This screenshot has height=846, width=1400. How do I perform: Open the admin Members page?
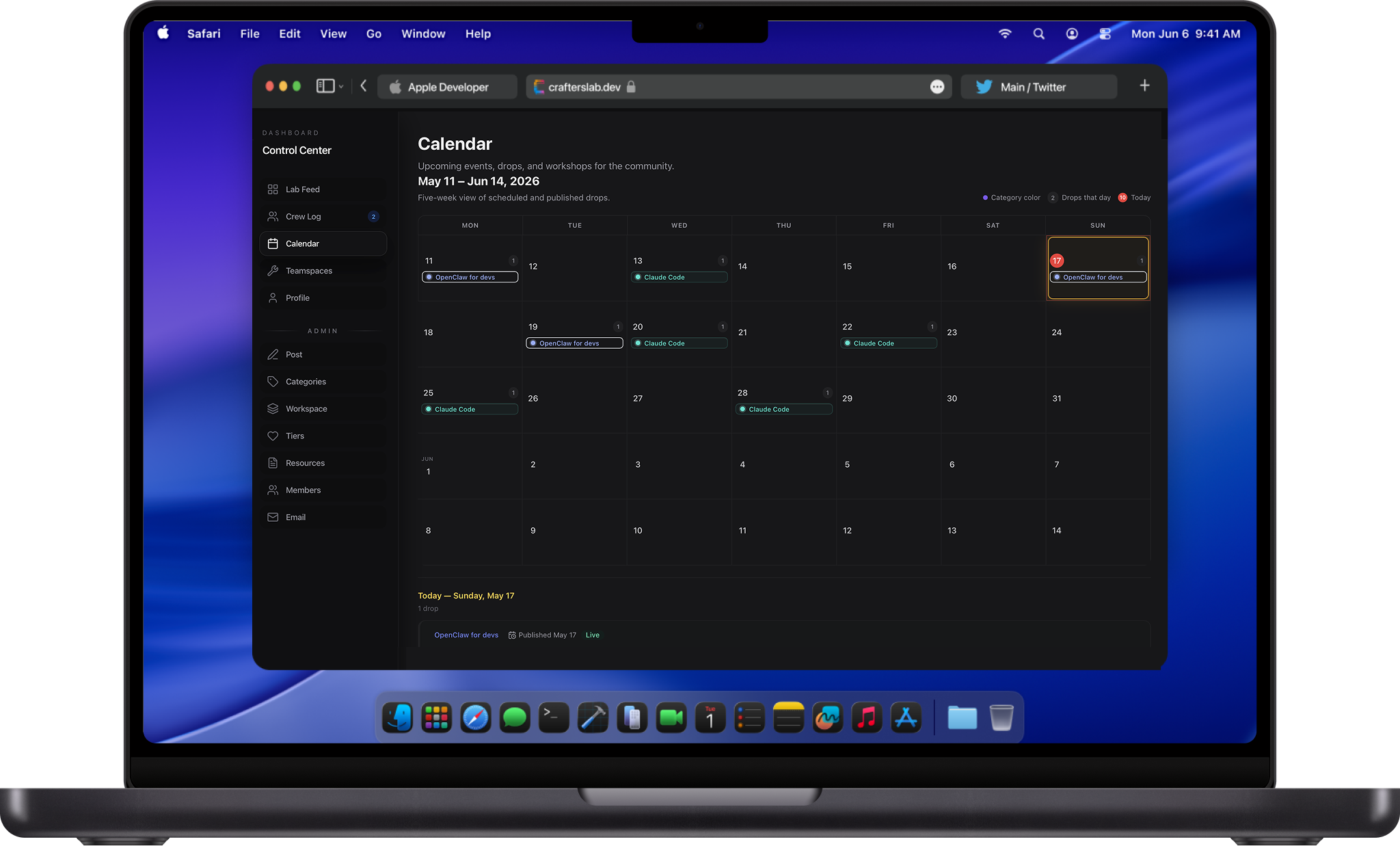coord(323,490)
